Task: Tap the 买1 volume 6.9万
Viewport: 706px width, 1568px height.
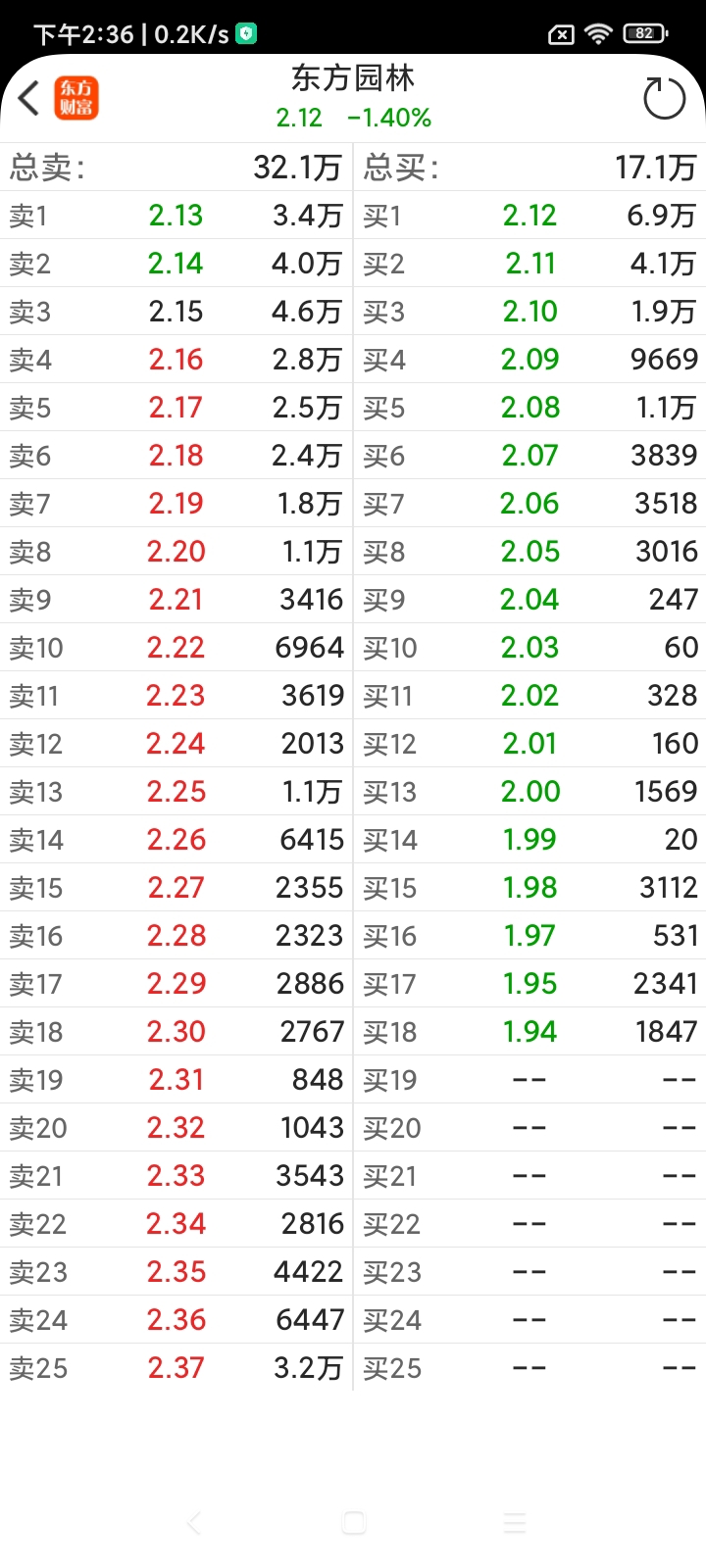Action: pos(662,216)
